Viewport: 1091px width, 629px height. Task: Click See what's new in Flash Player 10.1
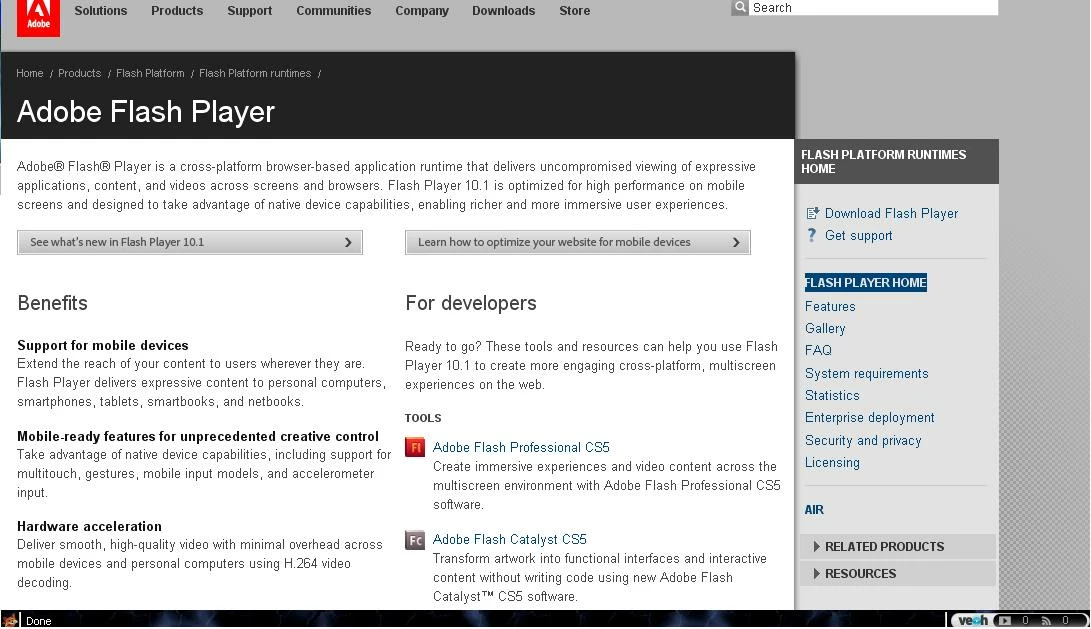(x=190, y=242)
